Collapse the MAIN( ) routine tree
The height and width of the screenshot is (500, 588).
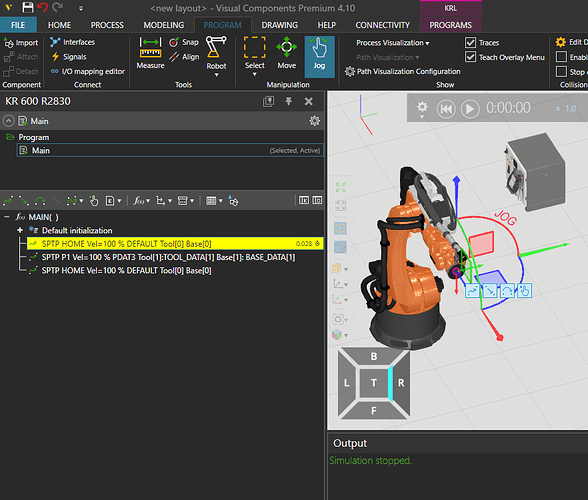click(7, 217)
